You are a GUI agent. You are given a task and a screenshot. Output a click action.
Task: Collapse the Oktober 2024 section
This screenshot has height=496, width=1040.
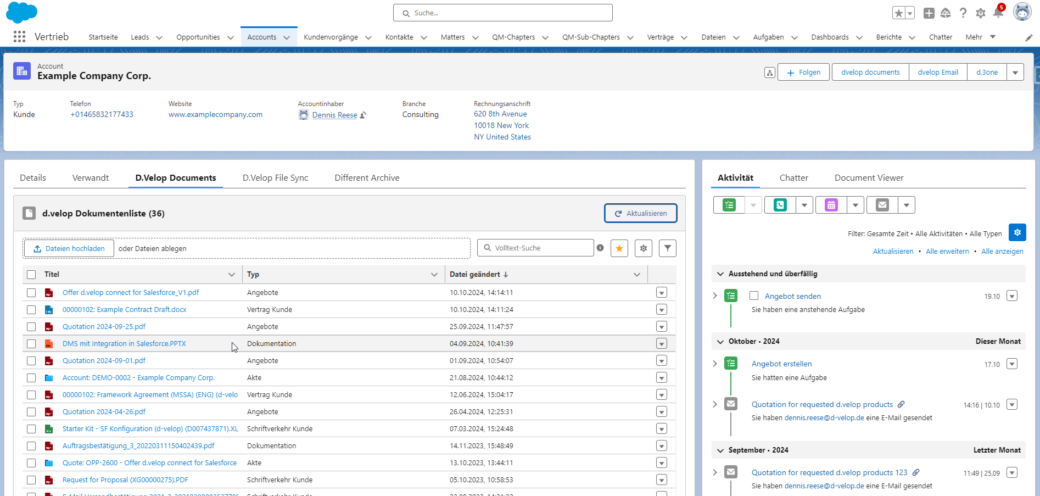click(720, 341)
